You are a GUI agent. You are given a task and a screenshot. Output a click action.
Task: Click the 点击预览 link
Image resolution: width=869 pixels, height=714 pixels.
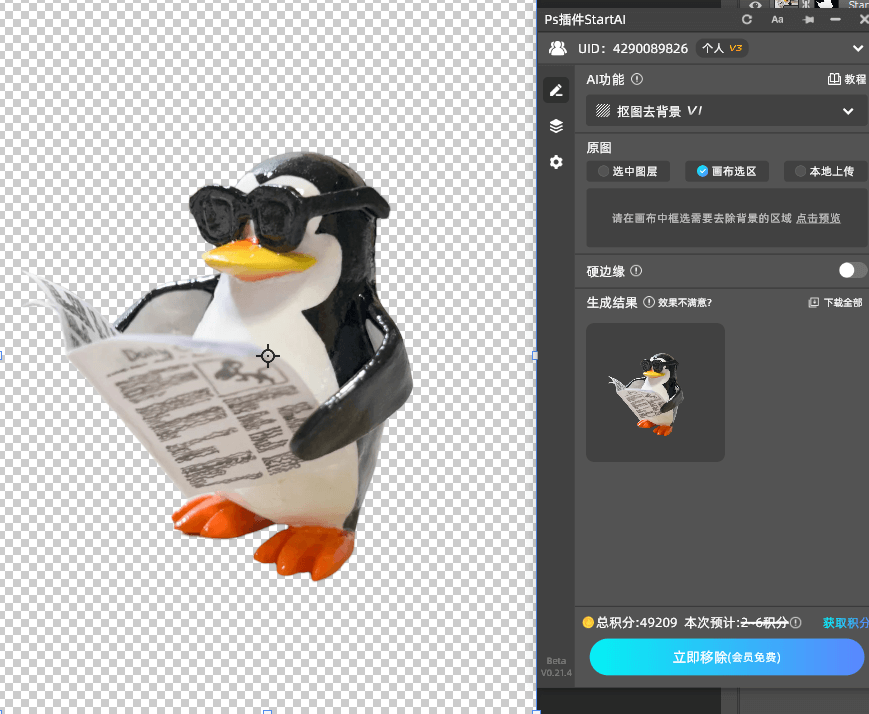(818, 218)
